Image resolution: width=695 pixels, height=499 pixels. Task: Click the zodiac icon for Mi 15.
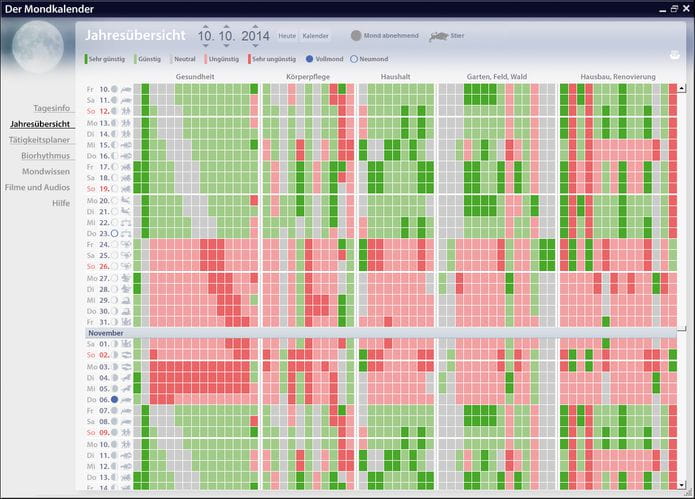point(126,144)
